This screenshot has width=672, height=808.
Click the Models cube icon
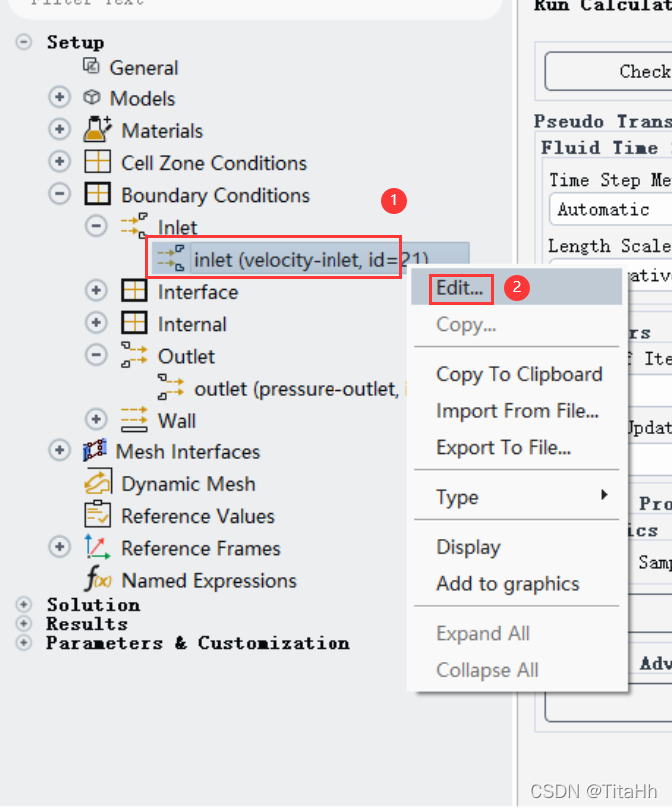pyautogui.click(x=92, y=98)
